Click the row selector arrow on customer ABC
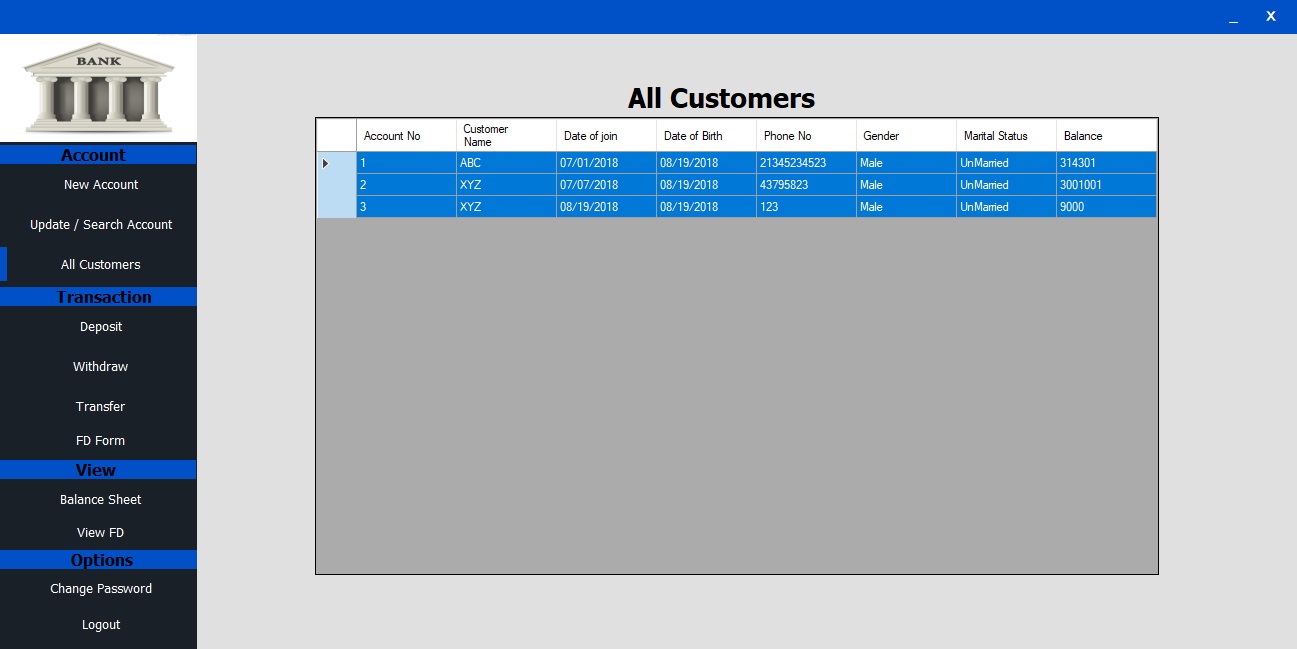The height and width of the screenshot is (649, 1297). (x=325, y=162)
